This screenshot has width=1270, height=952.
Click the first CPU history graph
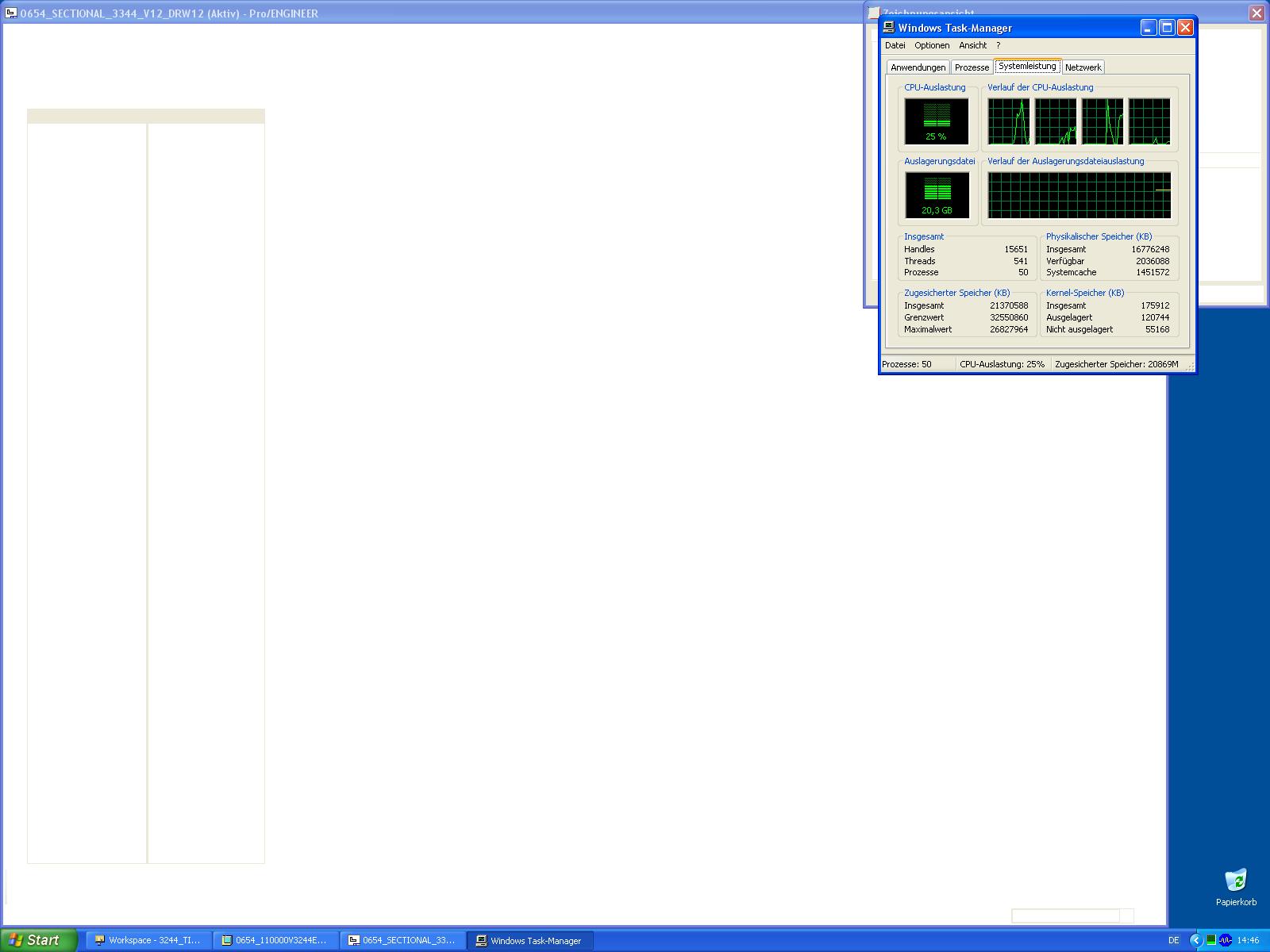[1009, 121]
